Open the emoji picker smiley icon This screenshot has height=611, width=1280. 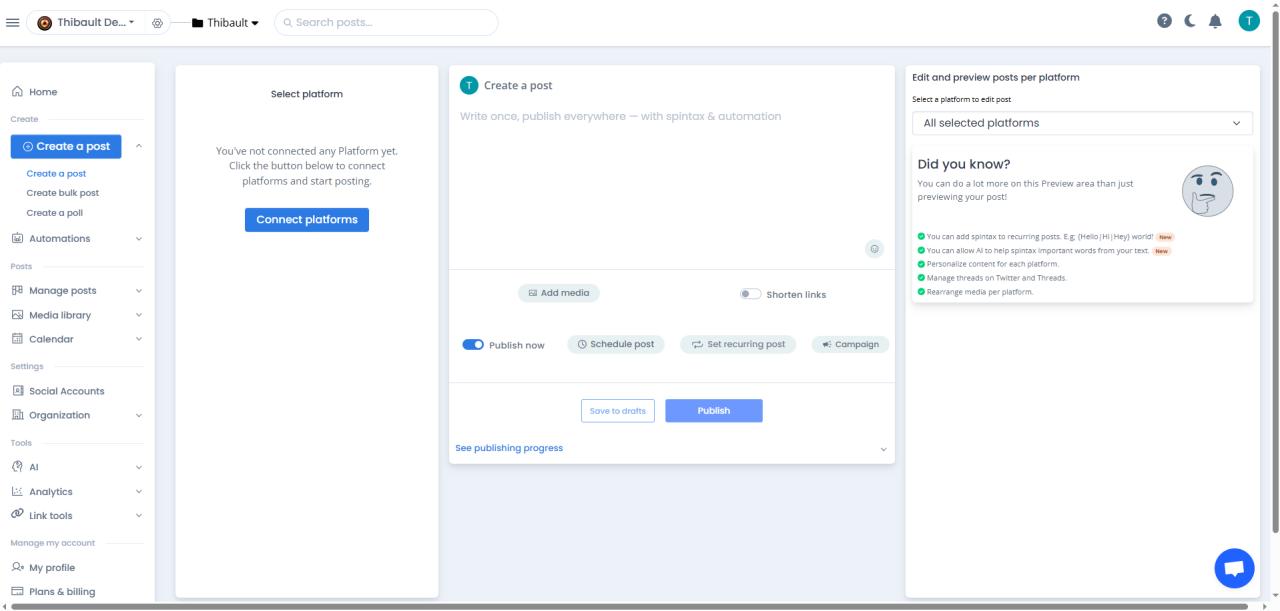pyautogui.click(x=875, y=249)
